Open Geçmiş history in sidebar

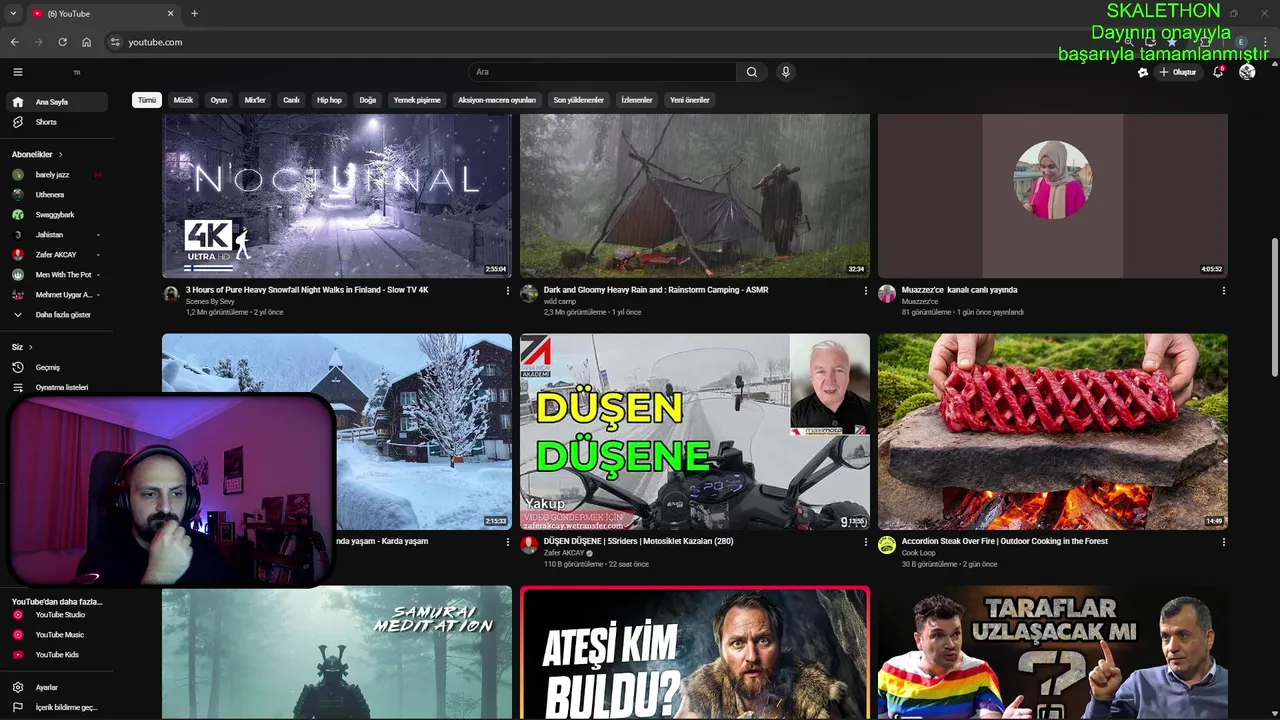tap(58, 367)
